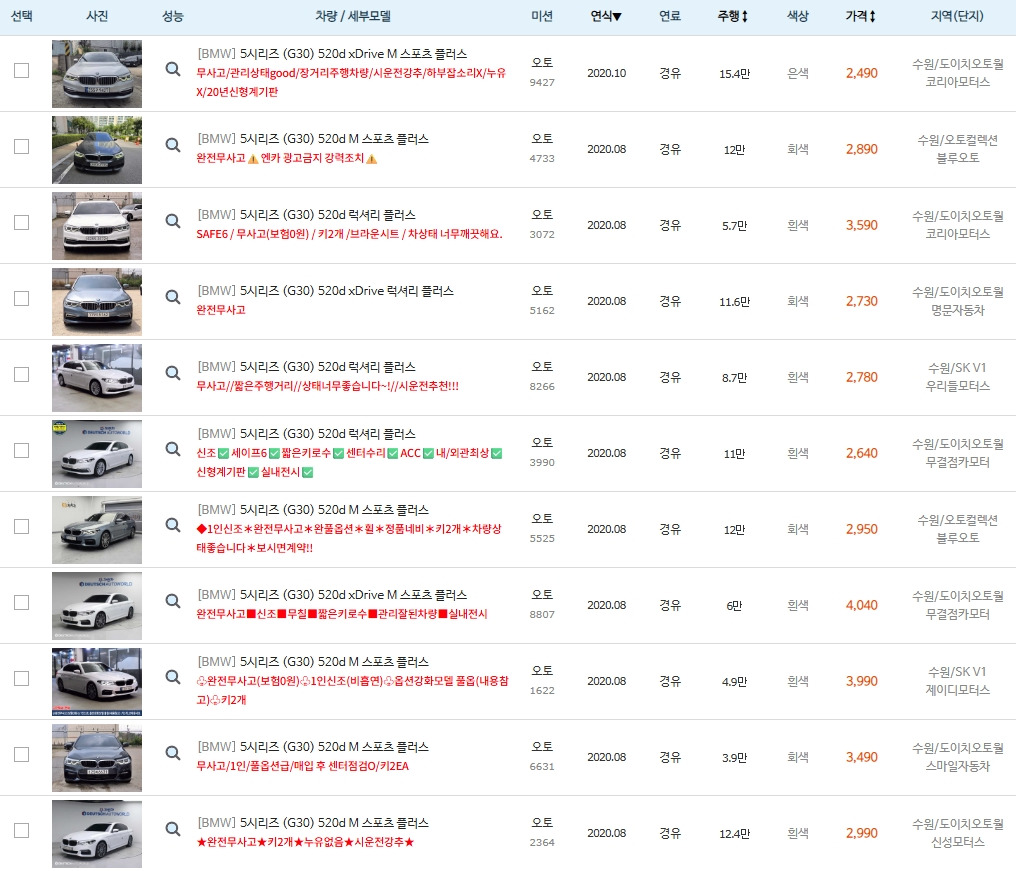Open inspection magnifier for 2,950 listing
Image resolution: width=1016 pixels, height=871 pixels.
point(172,524)
